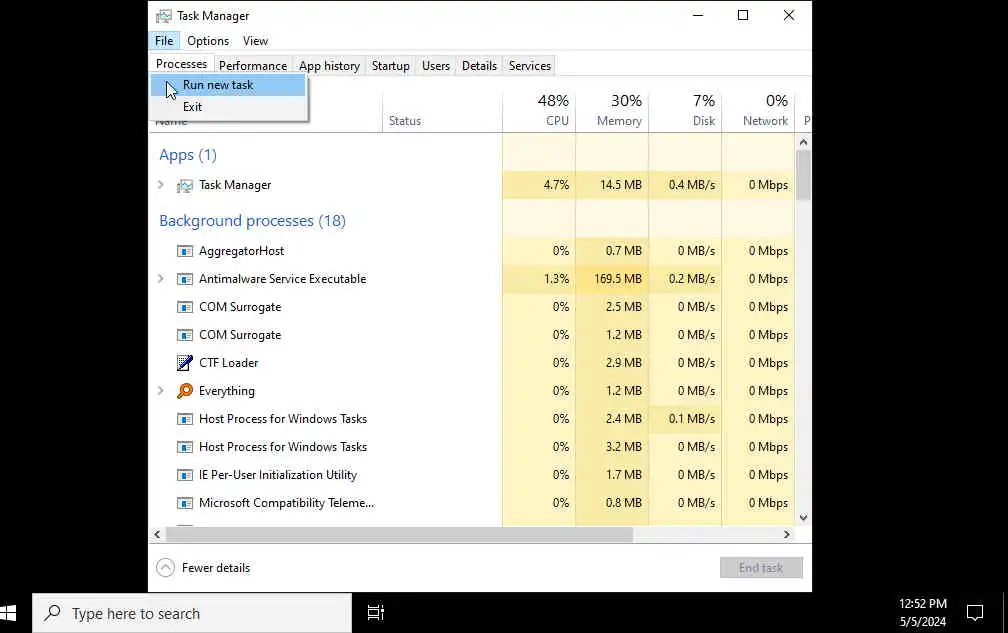Open the View menu
The height and width of the screenshot is (633, 1008).
click(255, 40)
